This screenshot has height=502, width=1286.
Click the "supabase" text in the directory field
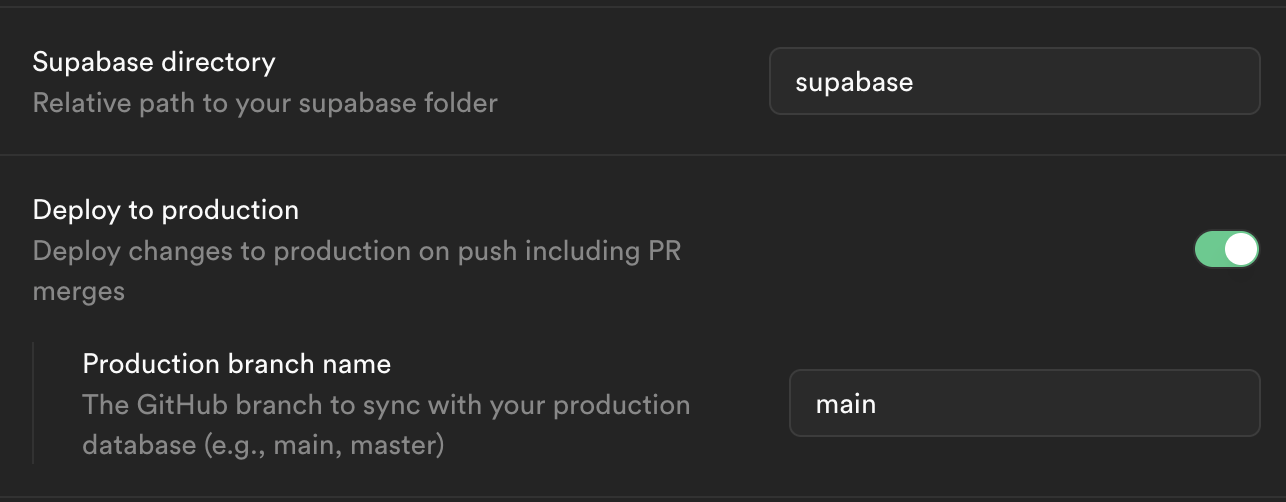(x=854, y=81)
